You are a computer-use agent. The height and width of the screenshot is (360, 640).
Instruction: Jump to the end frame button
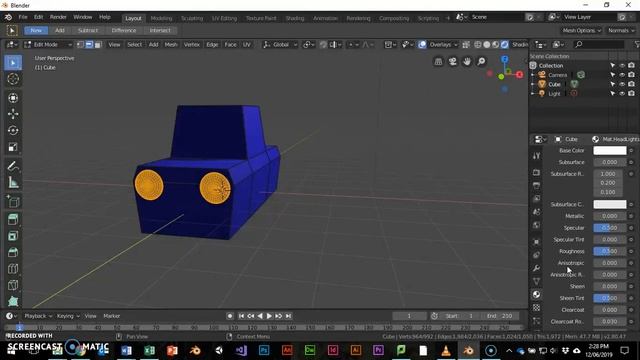pos(289,316)
